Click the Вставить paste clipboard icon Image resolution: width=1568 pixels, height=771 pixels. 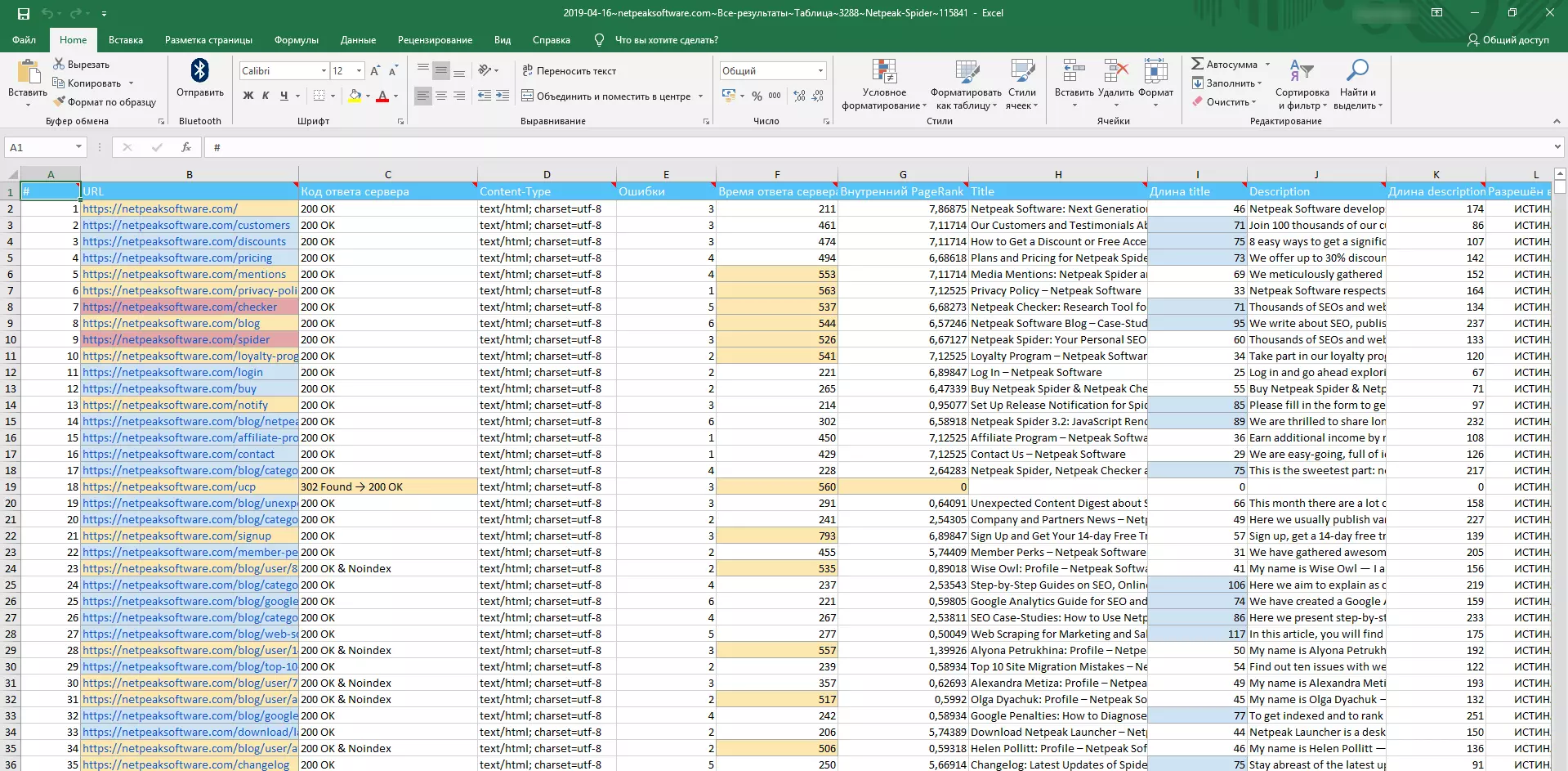coord(28,72)
